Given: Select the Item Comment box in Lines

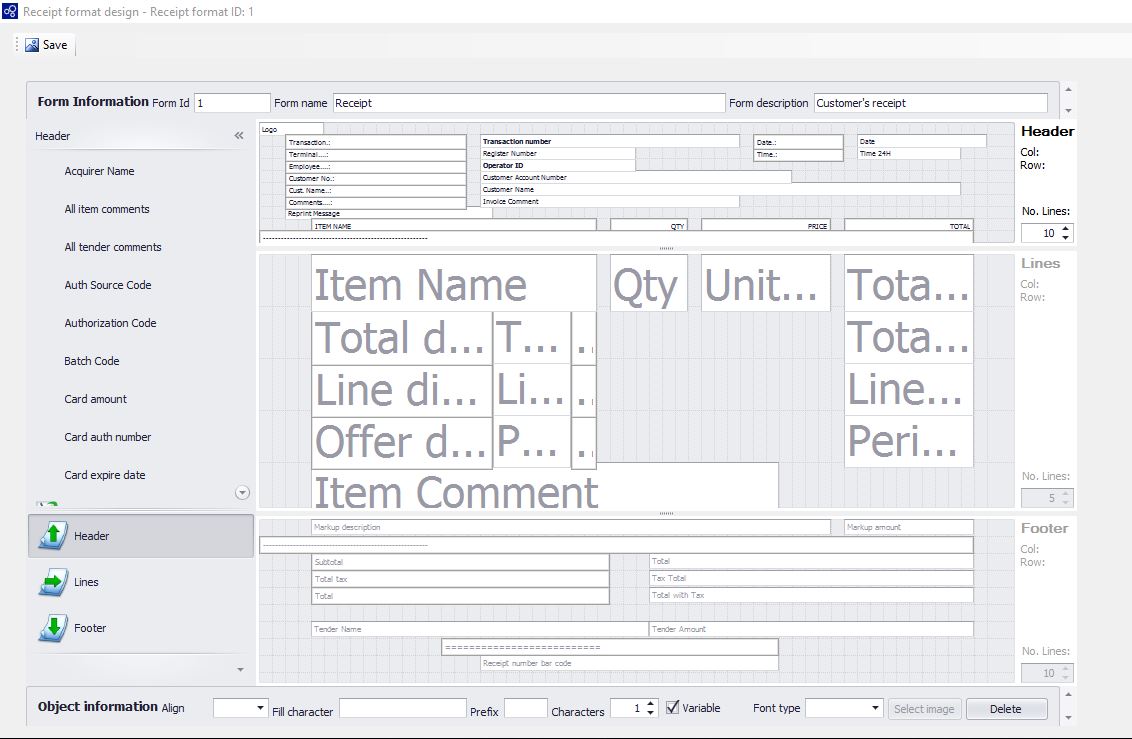Looking at the screenshot, I should pyautogui.click(x=545, y=488).
